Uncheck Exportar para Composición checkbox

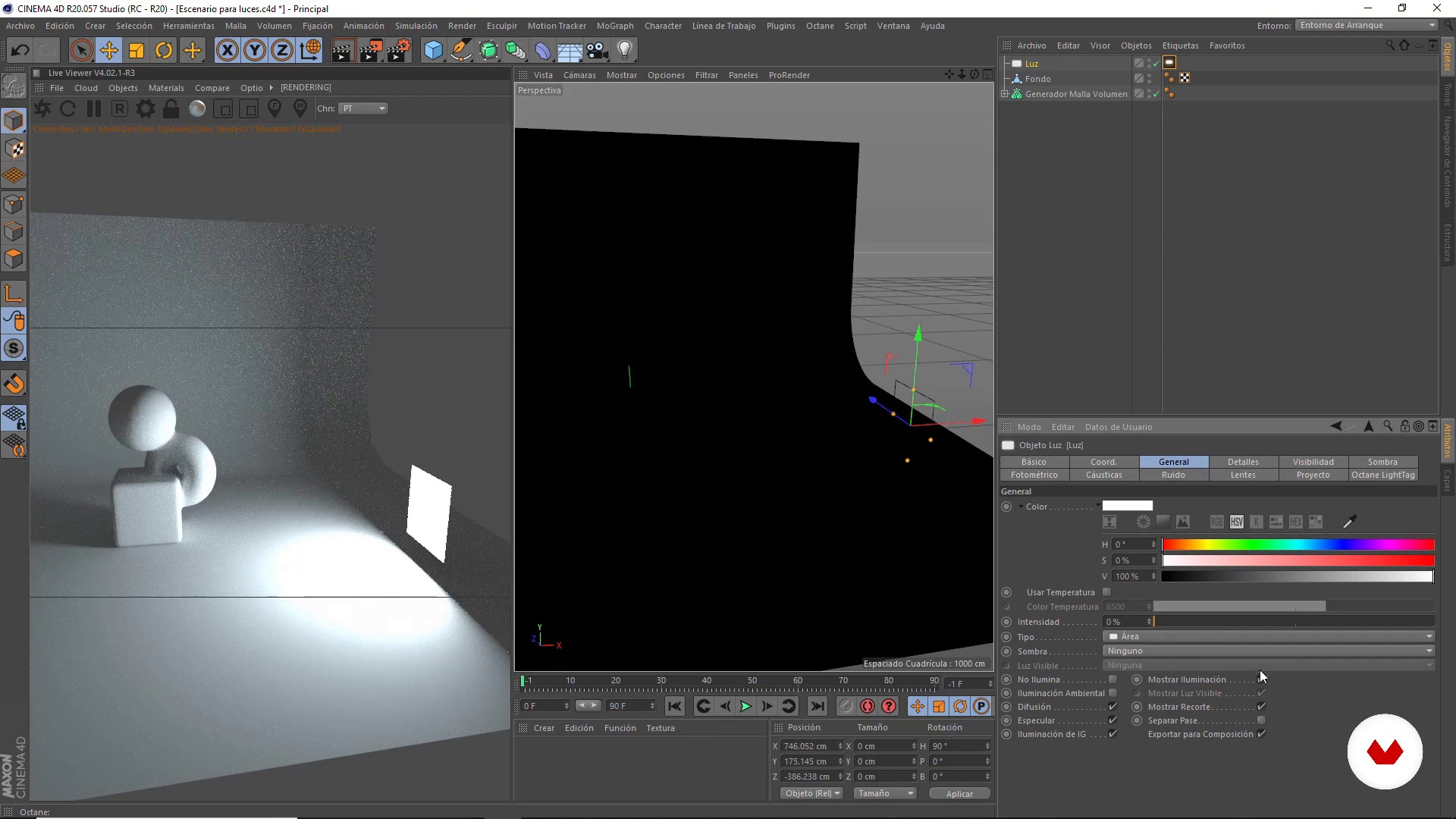coord(1261,734)
